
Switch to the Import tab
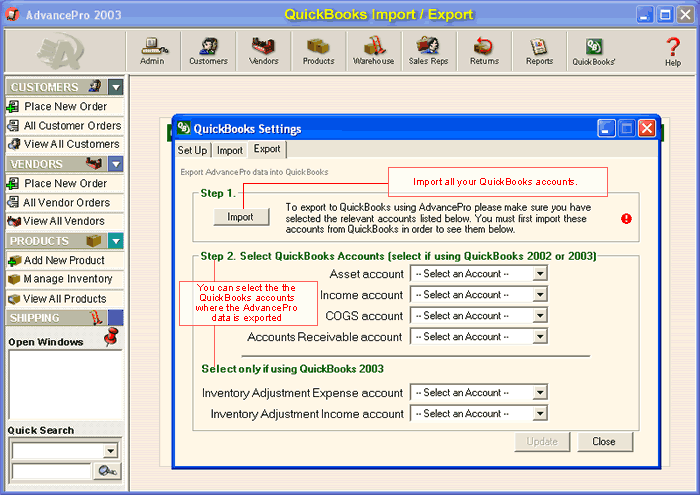[230, 150]
